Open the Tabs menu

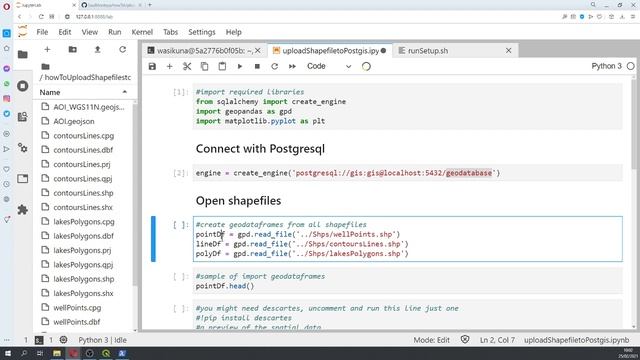[170, 32]
